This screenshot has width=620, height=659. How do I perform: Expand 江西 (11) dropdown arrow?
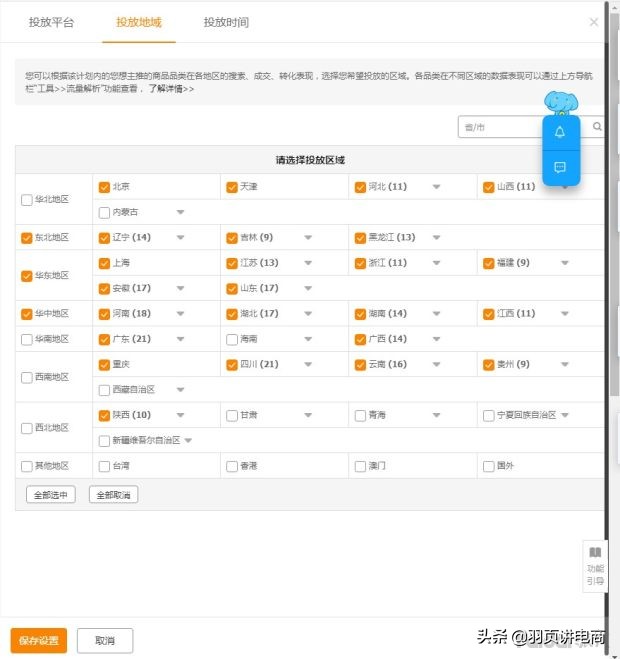[565, 314]
